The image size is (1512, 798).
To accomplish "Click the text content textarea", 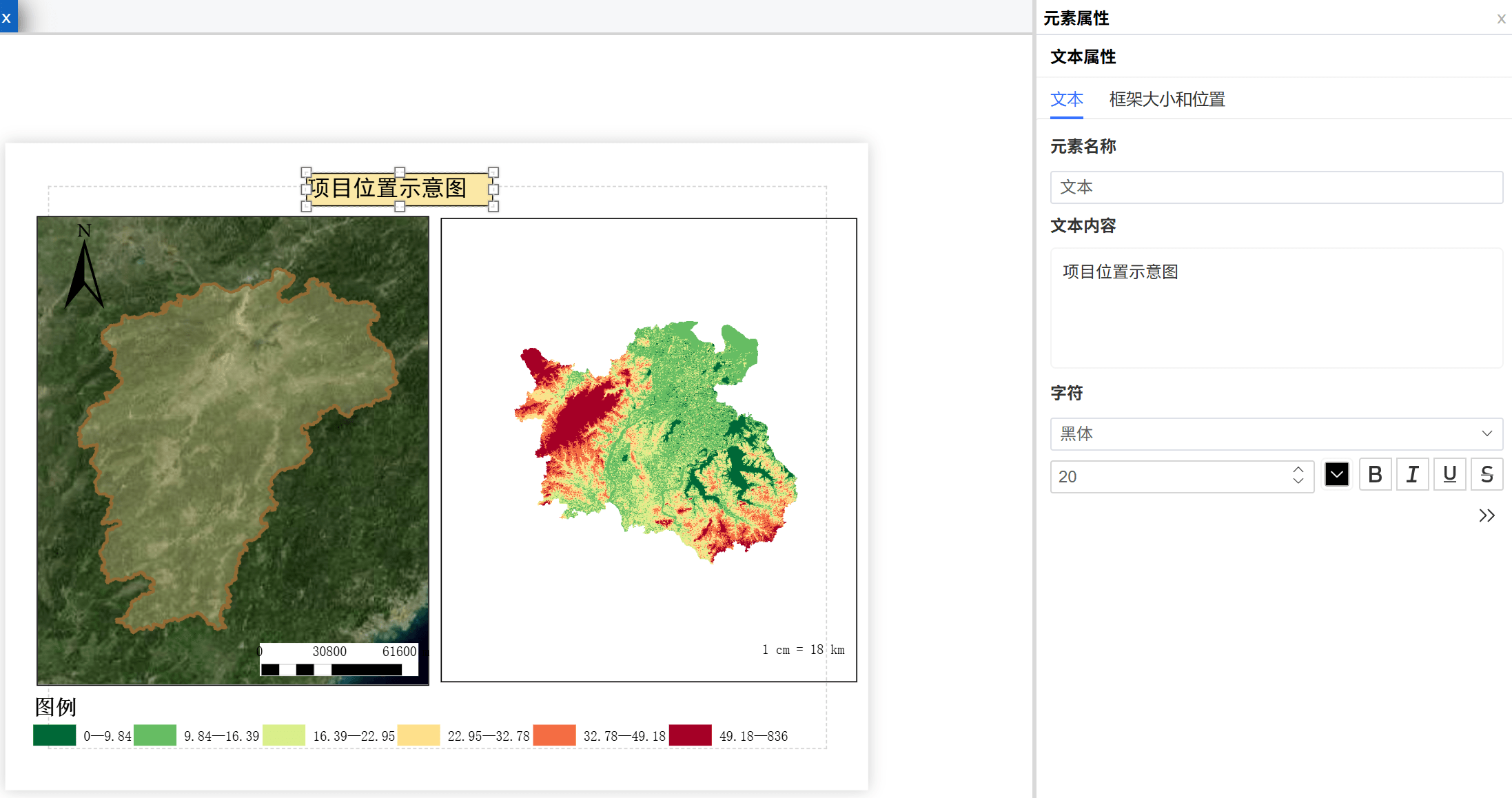I will pos(1276,308).
